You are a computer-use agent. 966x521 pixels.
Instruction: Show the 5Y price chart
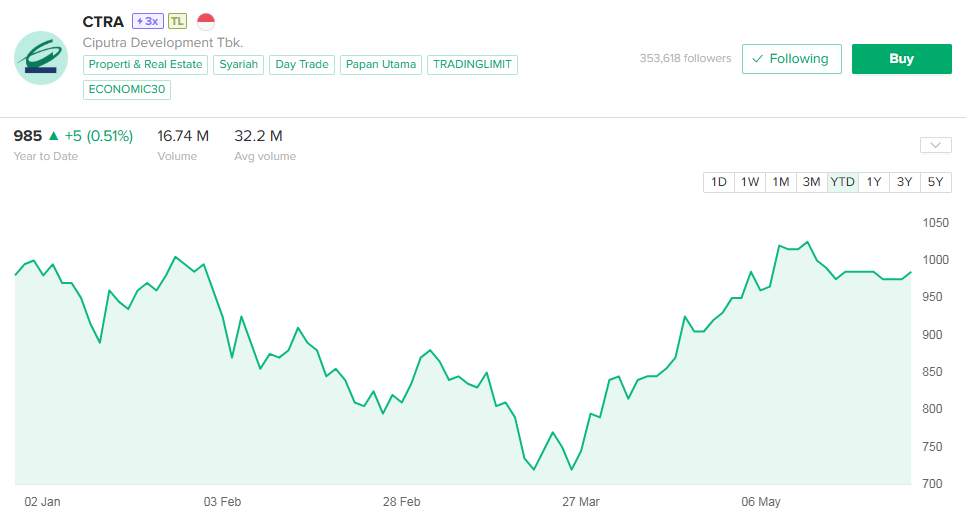coord(935,182)
